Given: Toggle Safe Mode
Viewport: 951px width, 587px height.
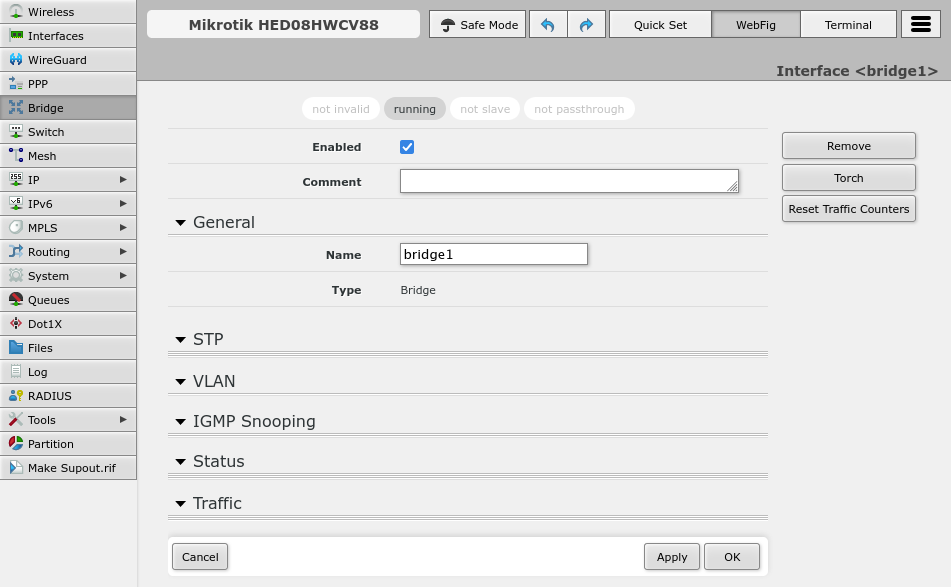Looking at the screenshot, I should coord(478,25).
